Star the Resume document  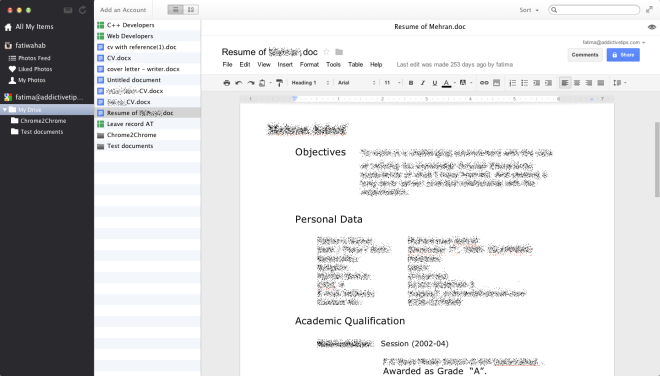326,52
